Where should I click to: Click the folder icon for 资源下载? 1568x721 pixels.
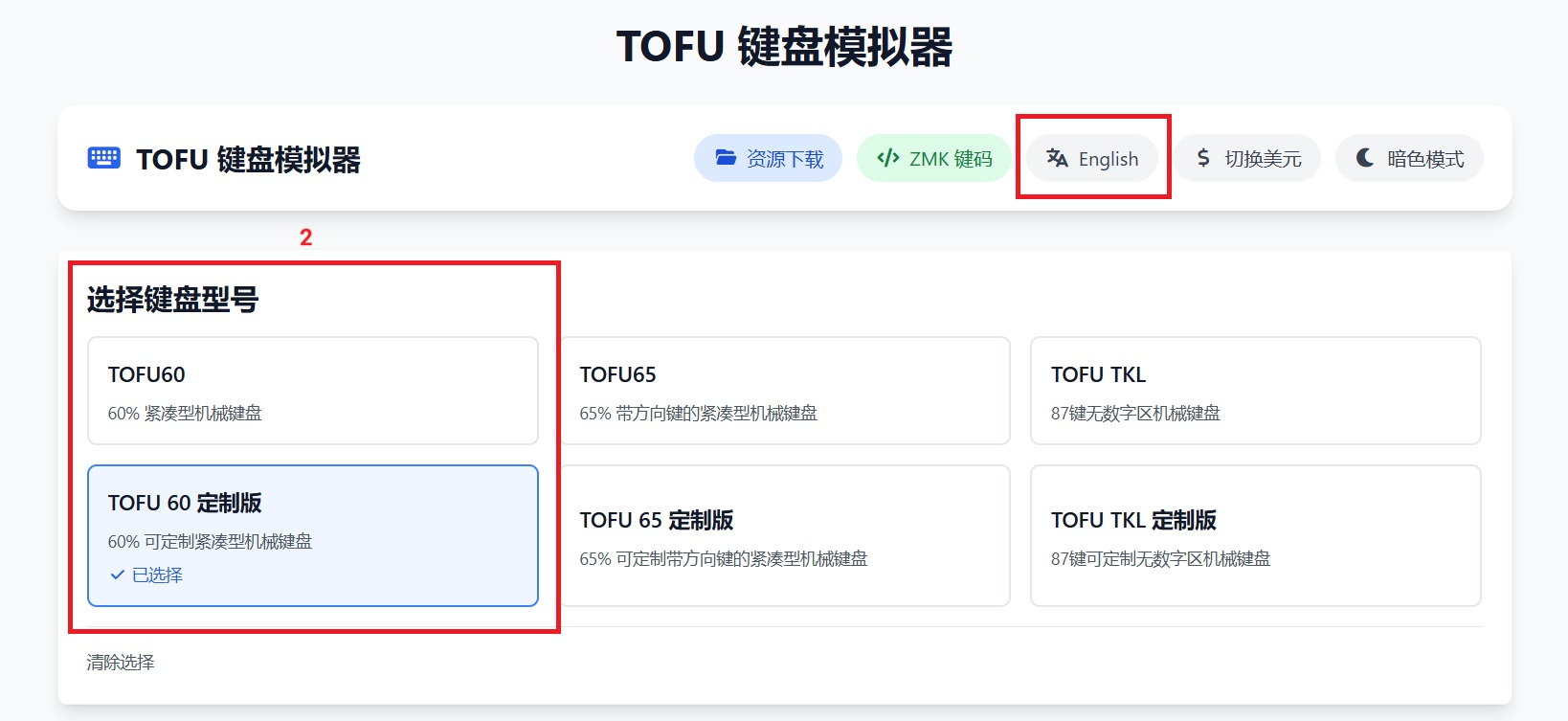pos(726,158)
